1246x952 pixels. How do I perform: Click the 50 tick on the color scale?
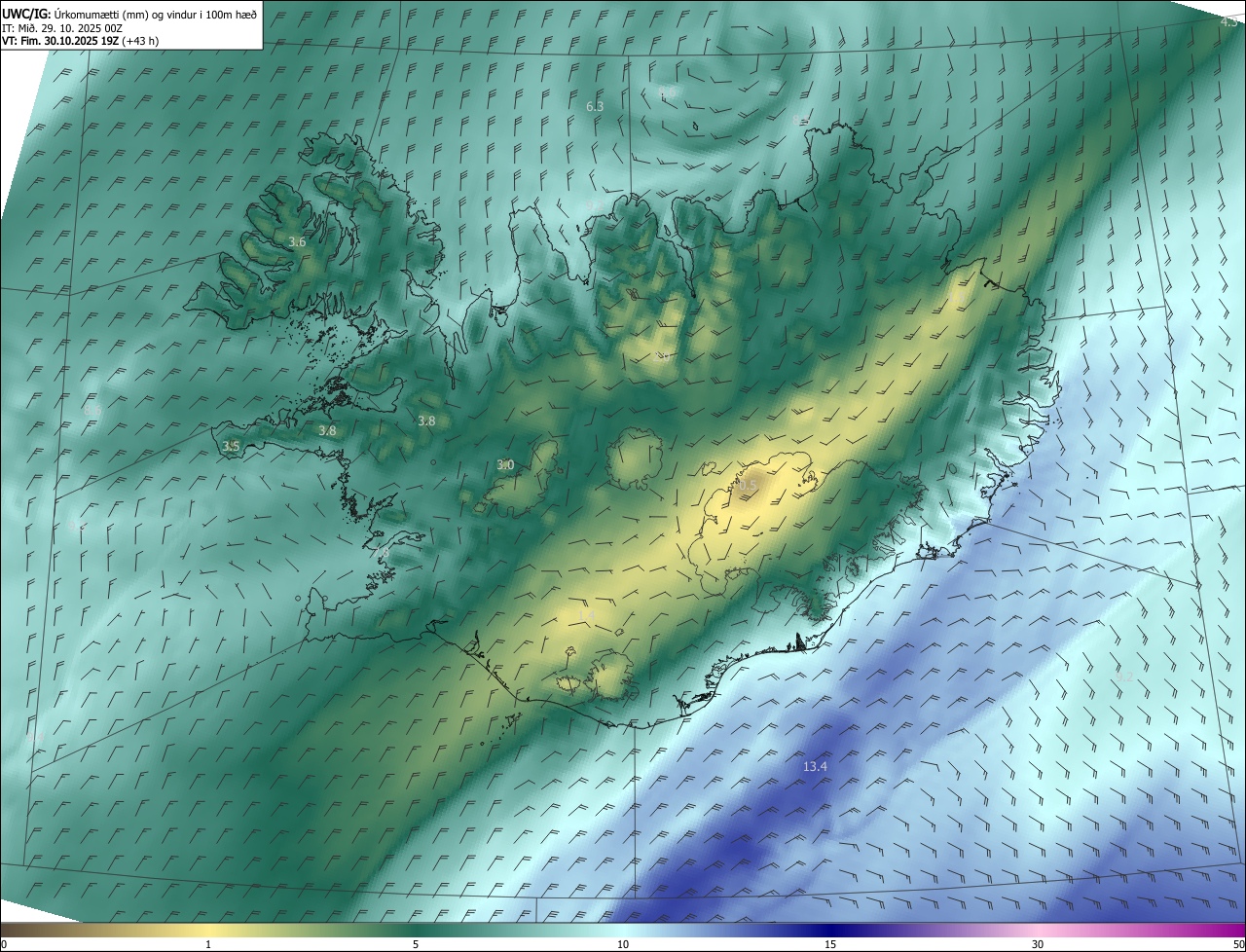point(1238,944)
